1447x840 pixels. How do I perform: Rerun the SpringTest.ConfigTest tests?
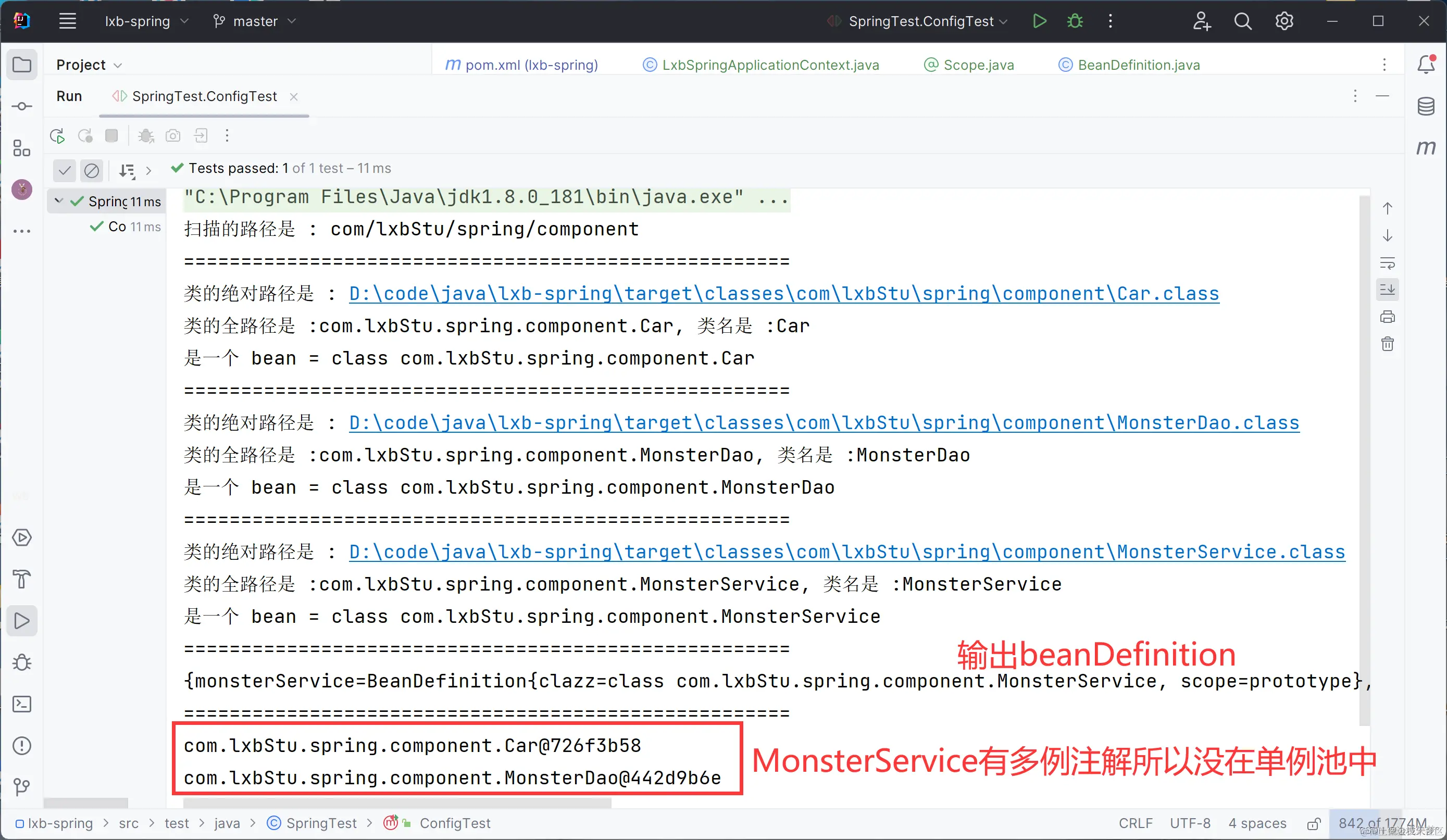point(57,136)
